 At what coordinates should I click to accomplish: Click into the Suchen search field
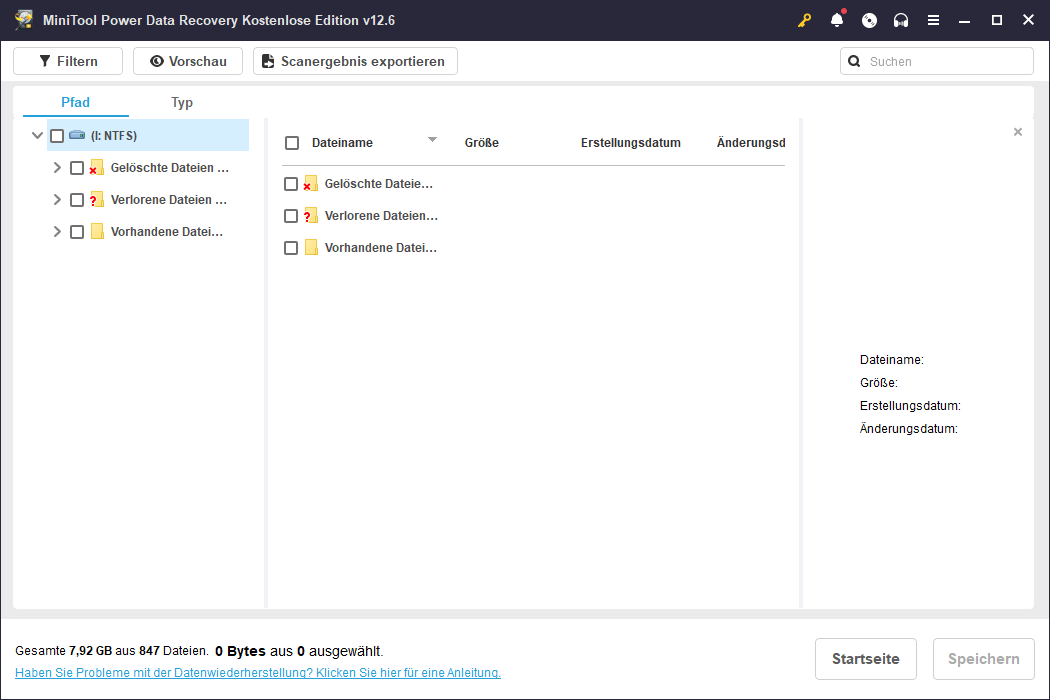tap(937, 61)
